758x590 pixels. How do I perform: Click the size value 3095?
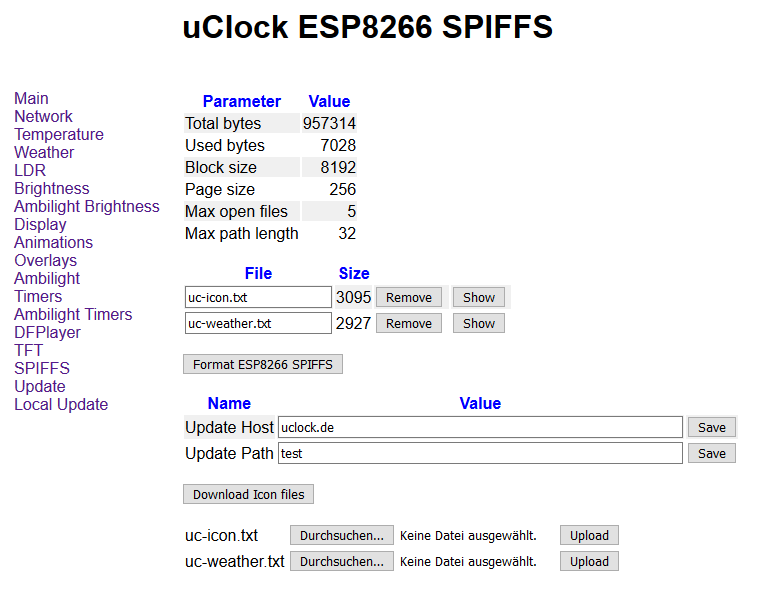[353, 297]
